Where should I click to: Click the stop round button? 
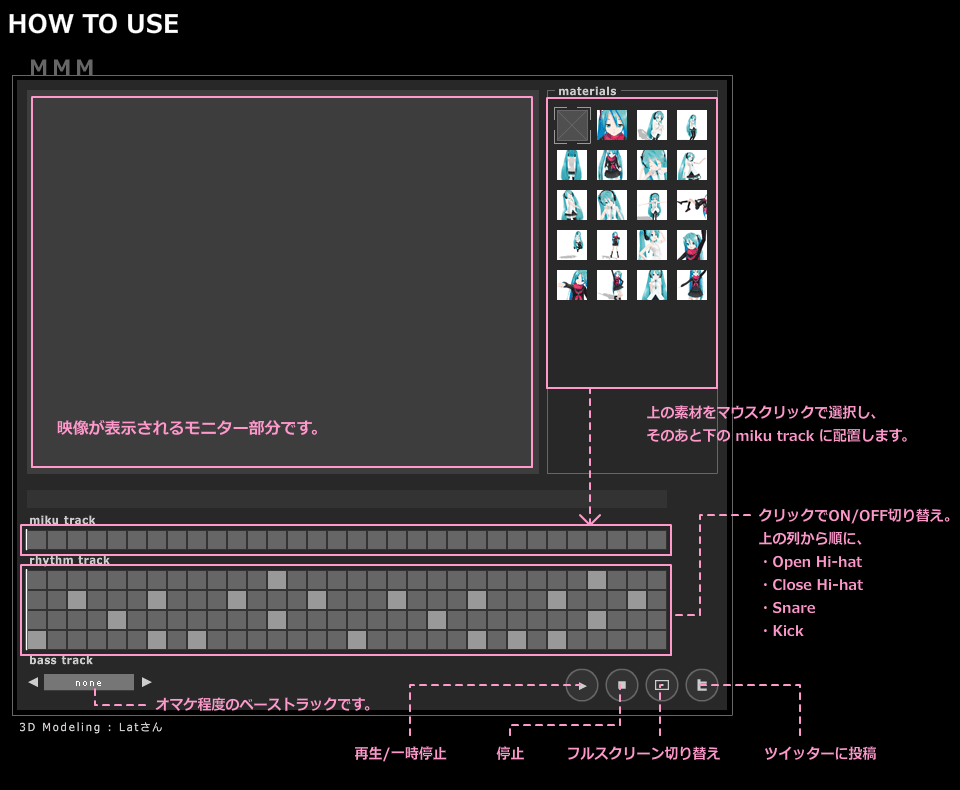[621, 685]
